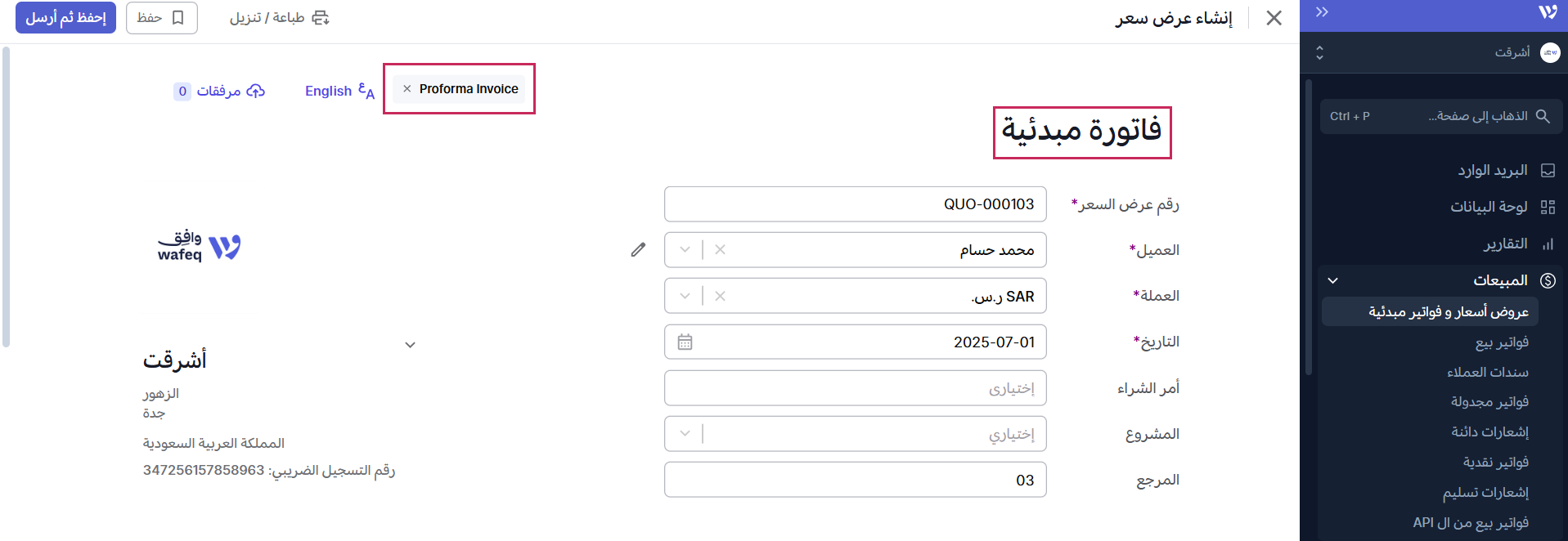Open فواتير بيع in the sidebar
The width and height of the screenshot is (1568, 541).
(1502, 342)
